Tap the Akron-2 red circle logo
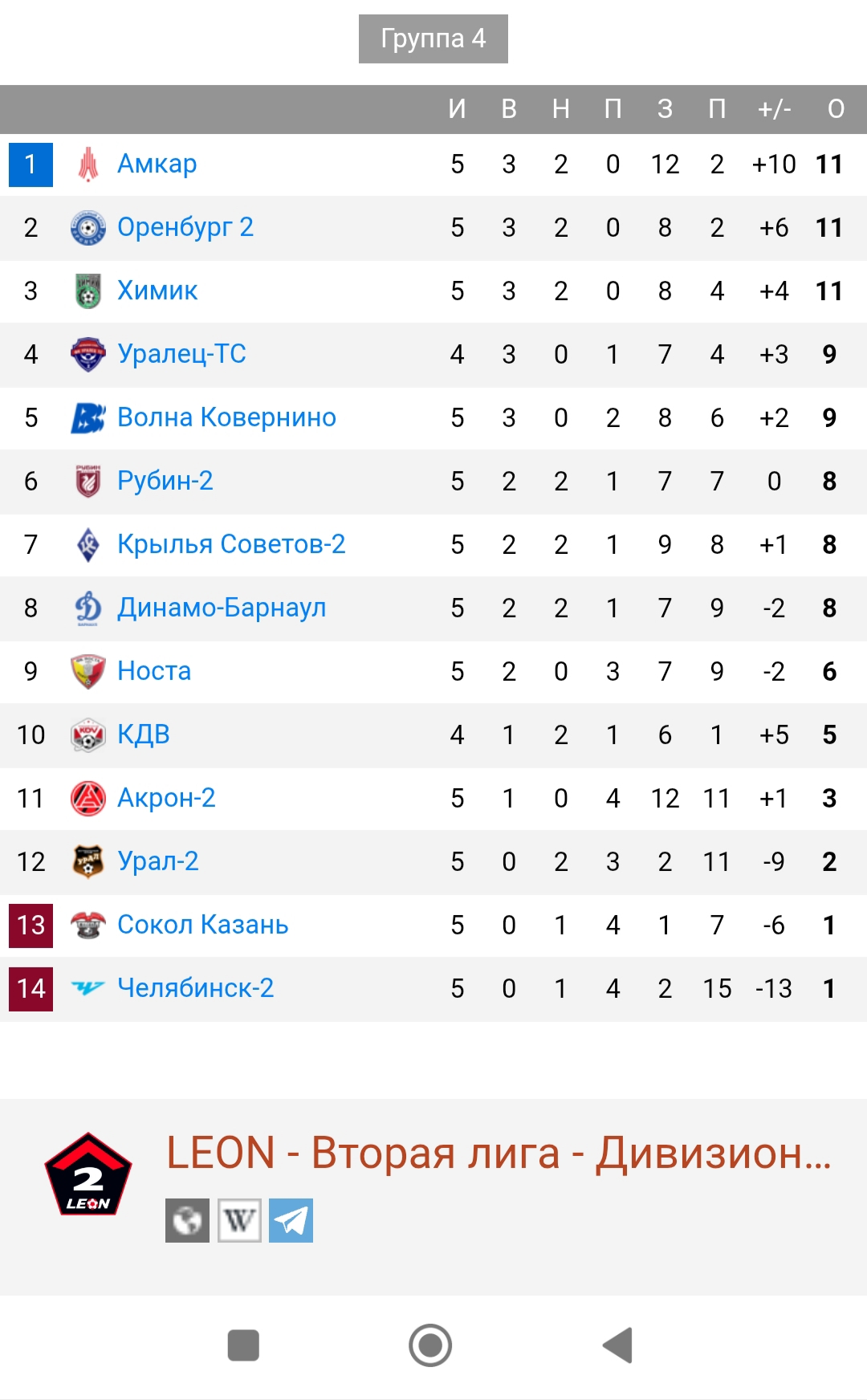 click(88, 799)
